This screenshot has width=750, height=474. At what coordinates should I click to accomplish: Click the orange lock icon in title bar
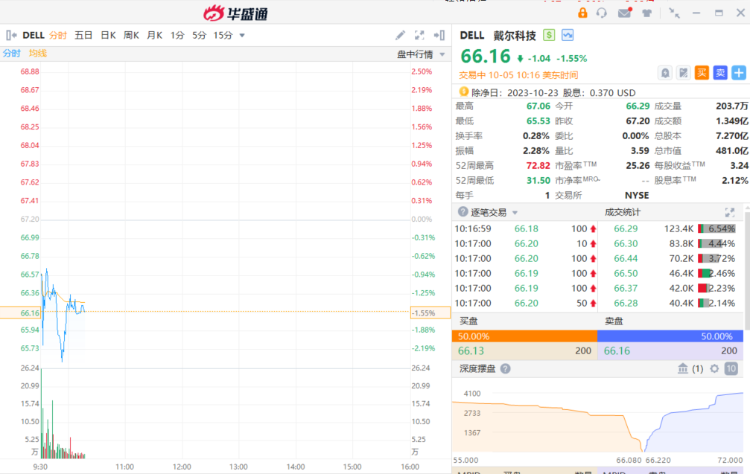(x=582, y=13)
